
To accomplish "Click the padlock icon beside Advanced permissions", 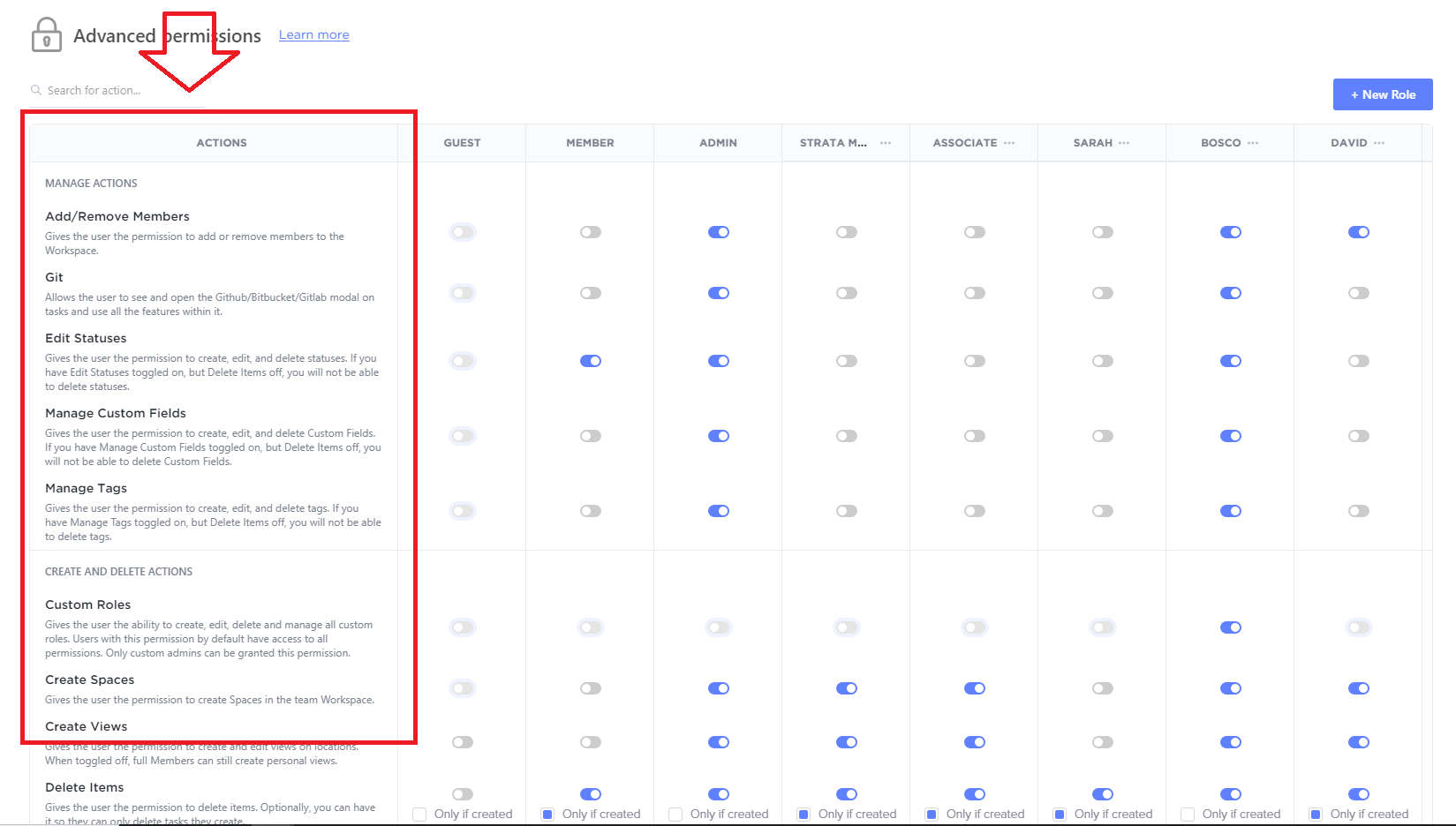I will (46, 34).
